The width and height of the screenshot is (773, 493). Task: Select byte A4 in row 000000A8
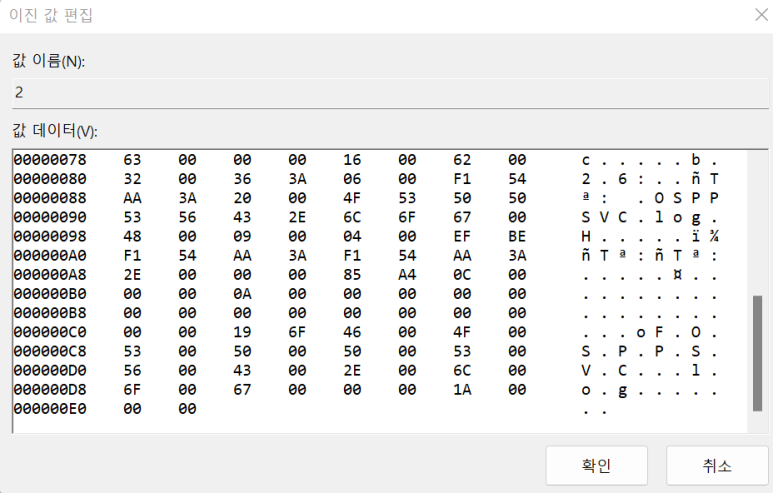(x=407, y=275)
